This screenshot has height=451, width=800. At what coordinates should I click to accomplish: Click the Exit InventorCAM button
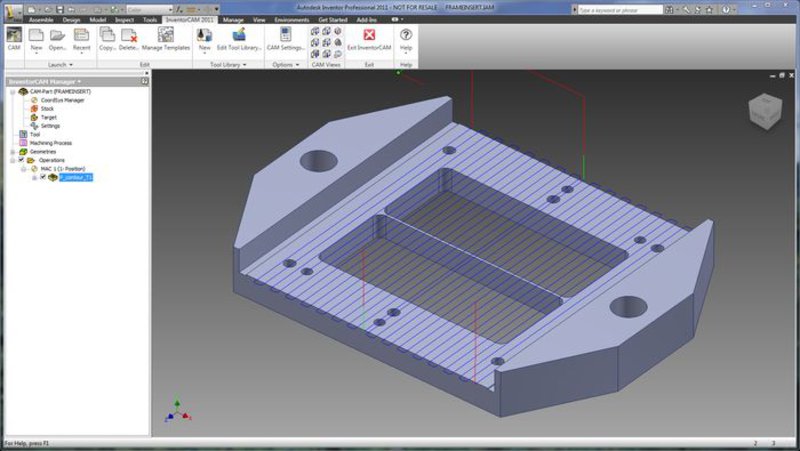pyautogui.click(x=369, y=36)
